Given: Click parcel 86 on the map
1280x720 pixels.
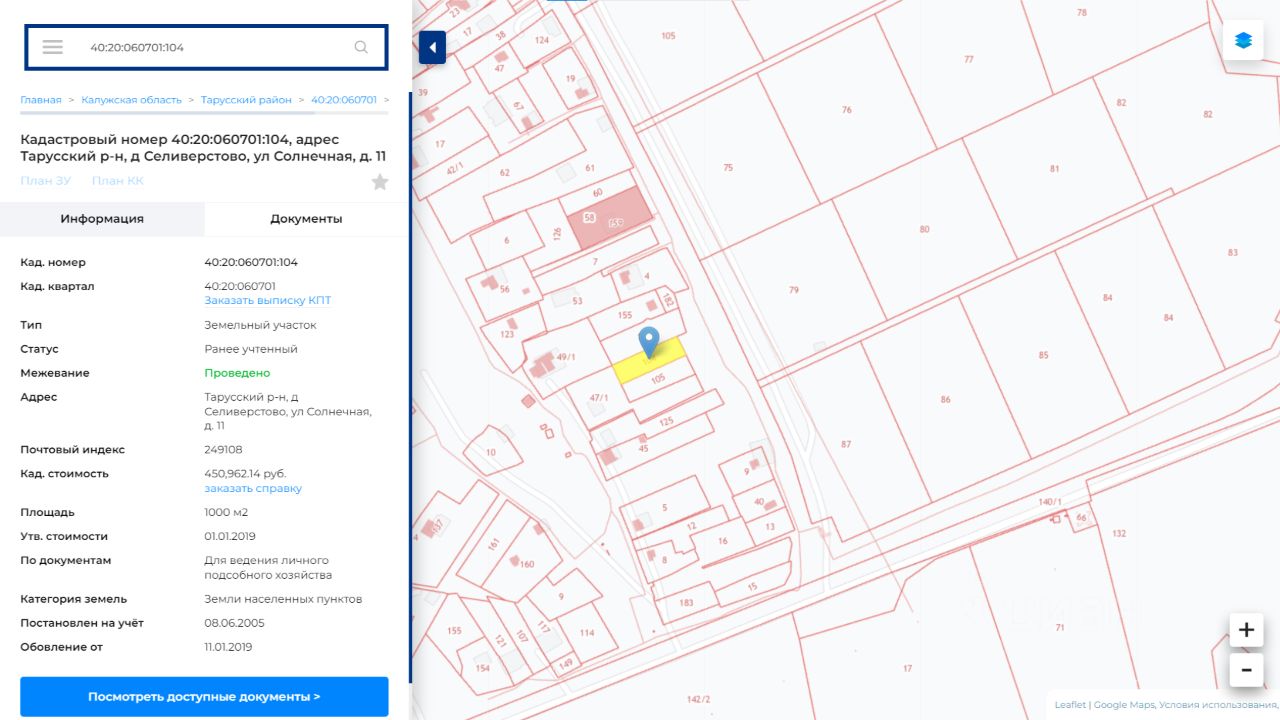Looking at the screenshot, I should point(945,399).
